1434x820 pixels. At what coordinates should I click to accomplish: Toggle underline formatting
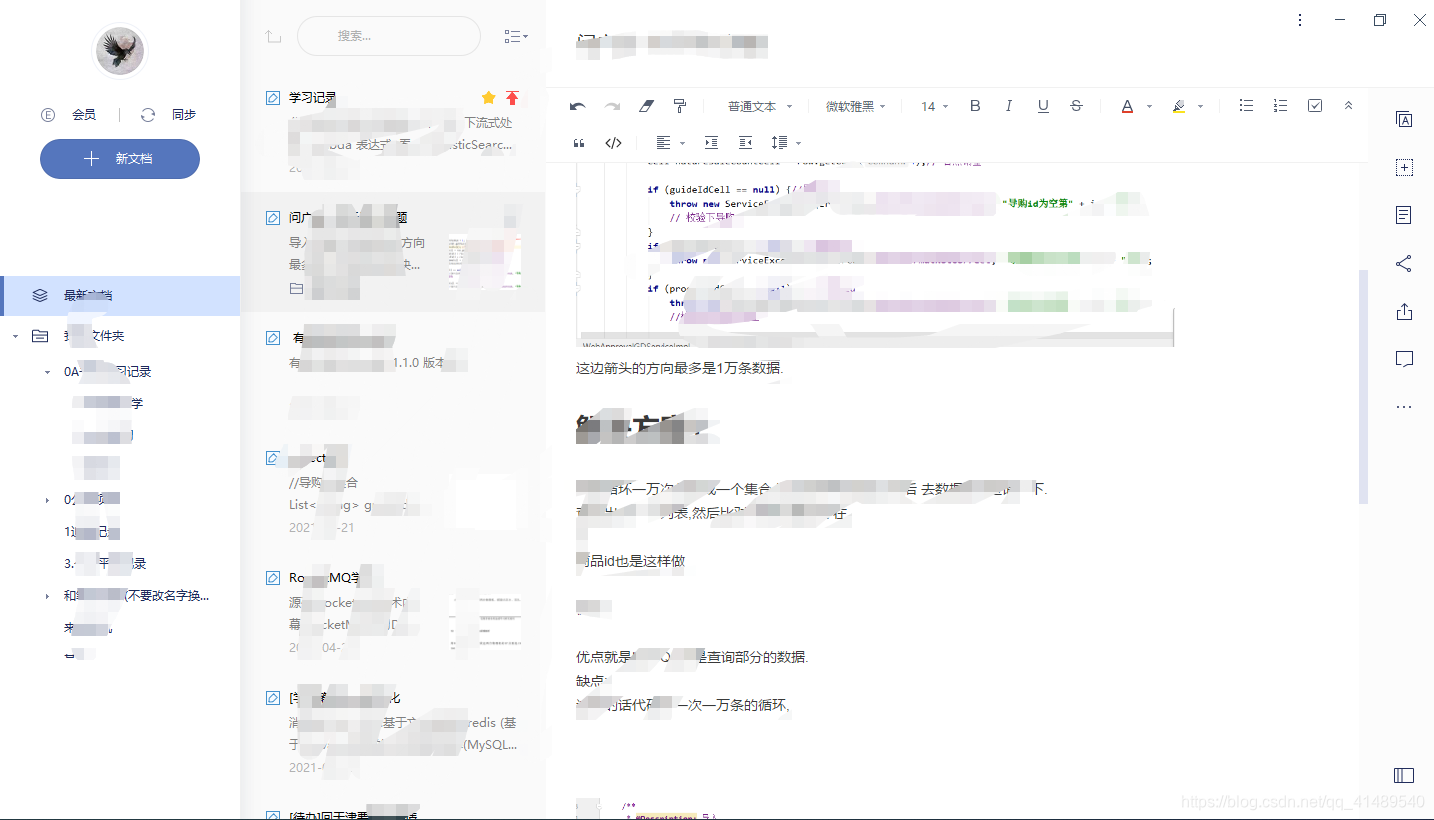(x=1043, y=106)
